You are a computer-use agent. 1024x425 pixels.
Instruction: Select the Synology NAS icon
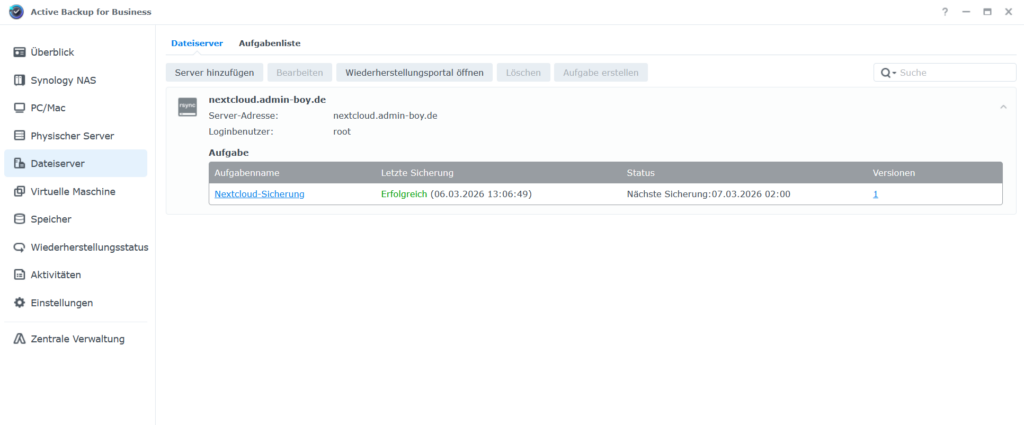point(19,80)
